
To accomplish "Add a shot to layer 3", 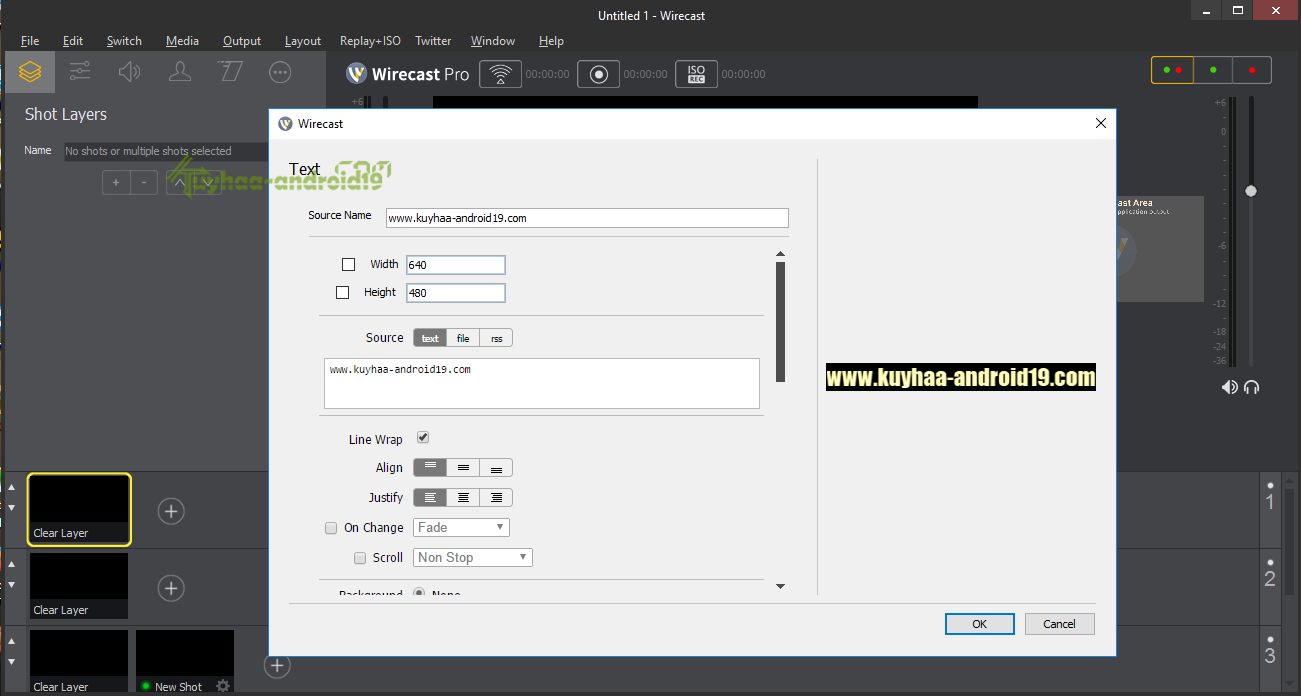I will [x=277, y=664].
